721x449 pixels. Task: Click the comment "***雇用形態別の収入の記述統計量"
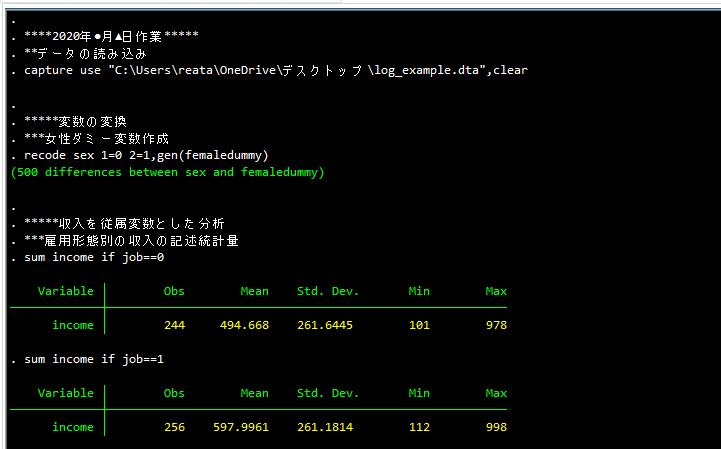pyautogui.click(x=131, y=241)
